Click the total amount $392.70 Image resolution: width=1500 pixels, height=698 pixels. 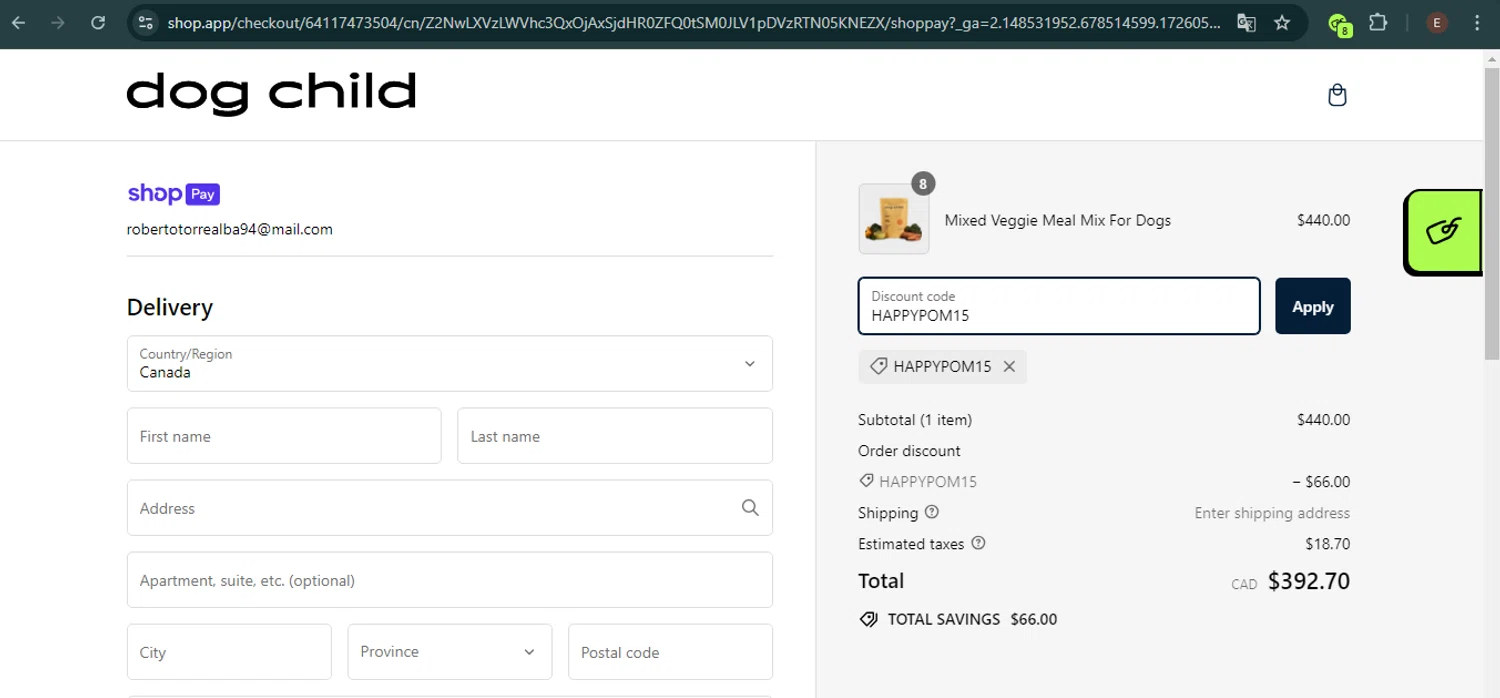click(1309, 581)
